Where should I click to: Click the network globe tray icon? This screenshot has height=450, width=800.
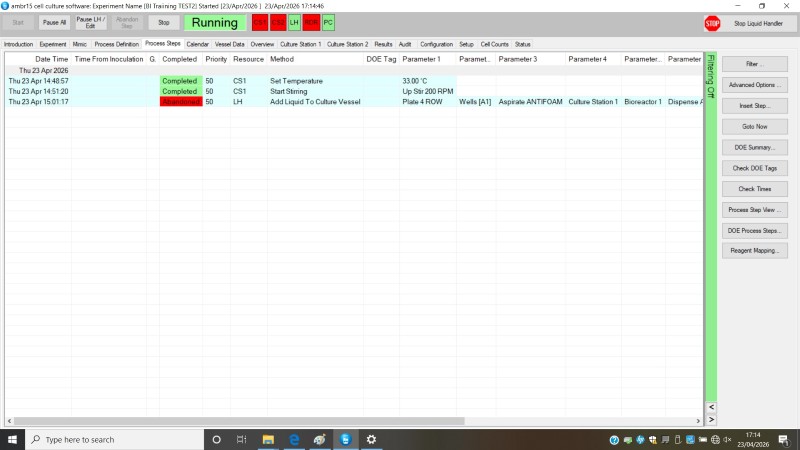[x=715, y=440]
